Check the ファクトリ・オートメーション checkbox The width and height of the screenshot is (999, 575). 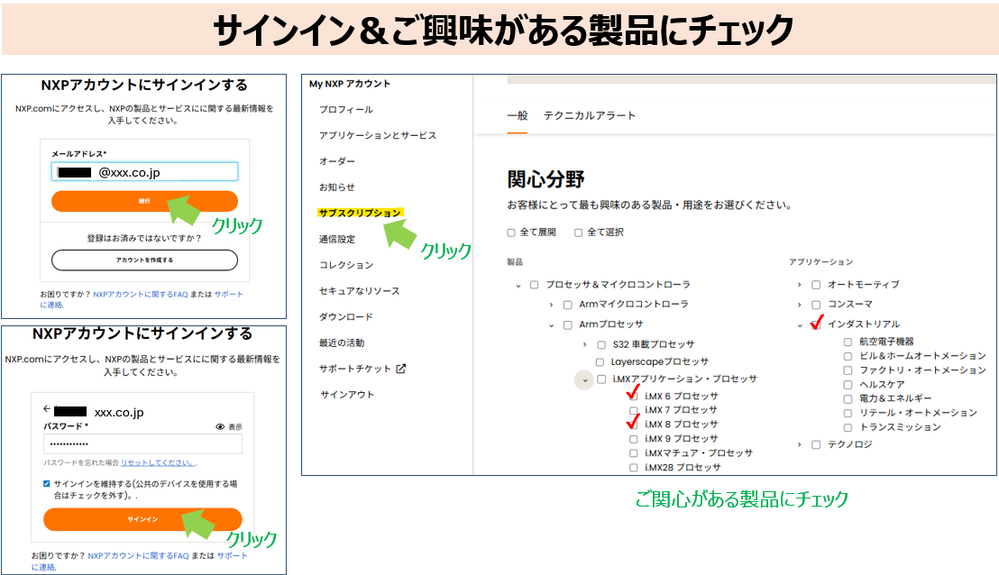[848, 371]
